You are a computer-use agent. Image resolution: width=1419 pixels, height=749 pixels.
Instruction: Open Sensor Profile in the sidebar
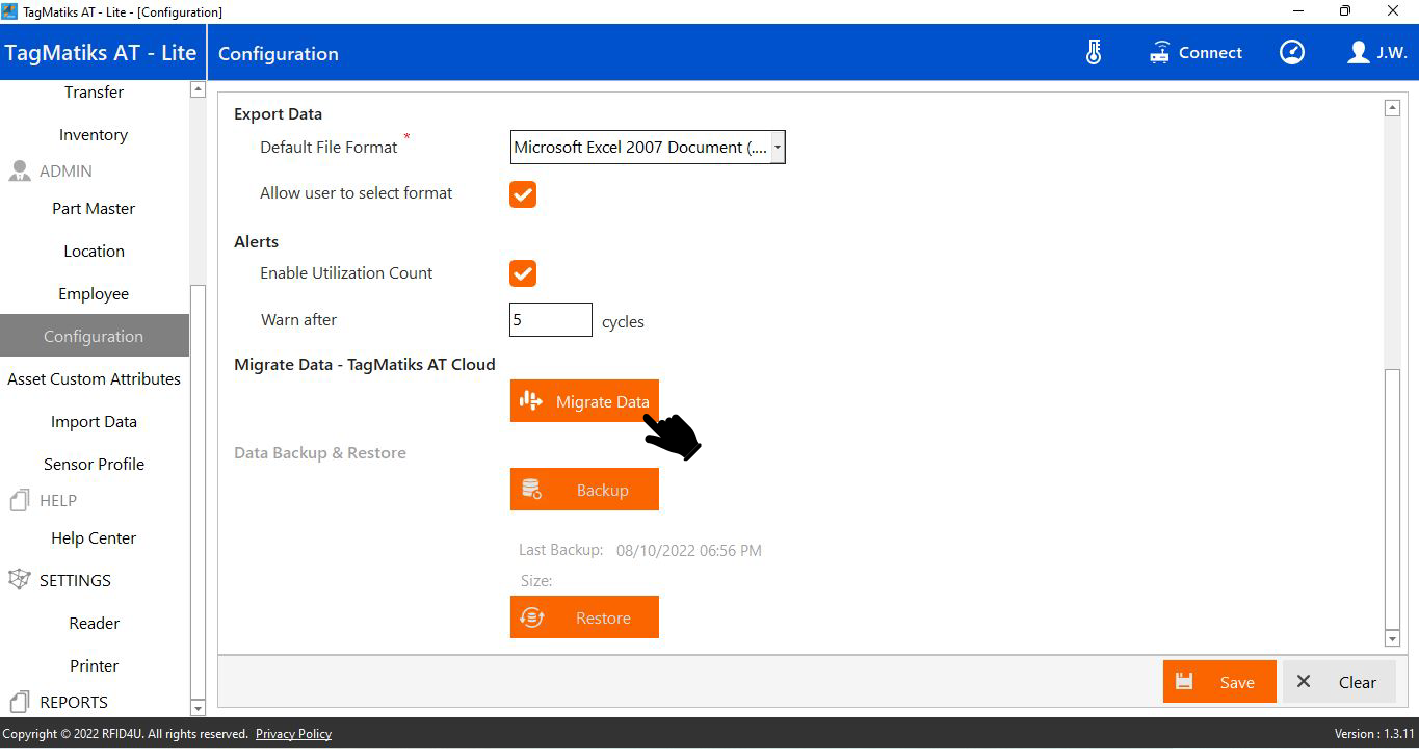click(x=94, y=464)
